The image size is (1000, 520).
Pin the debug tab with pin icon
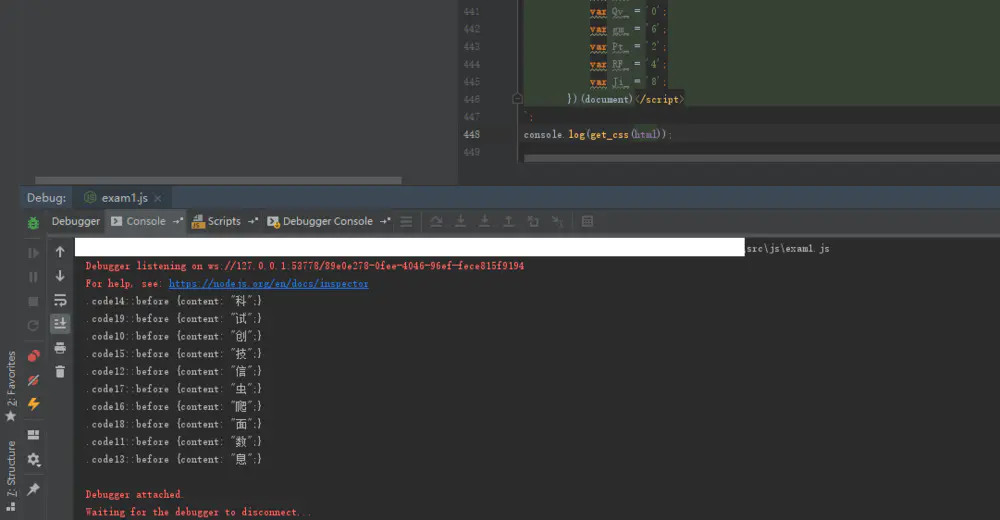pyautogui.click(x=33, y=489)
